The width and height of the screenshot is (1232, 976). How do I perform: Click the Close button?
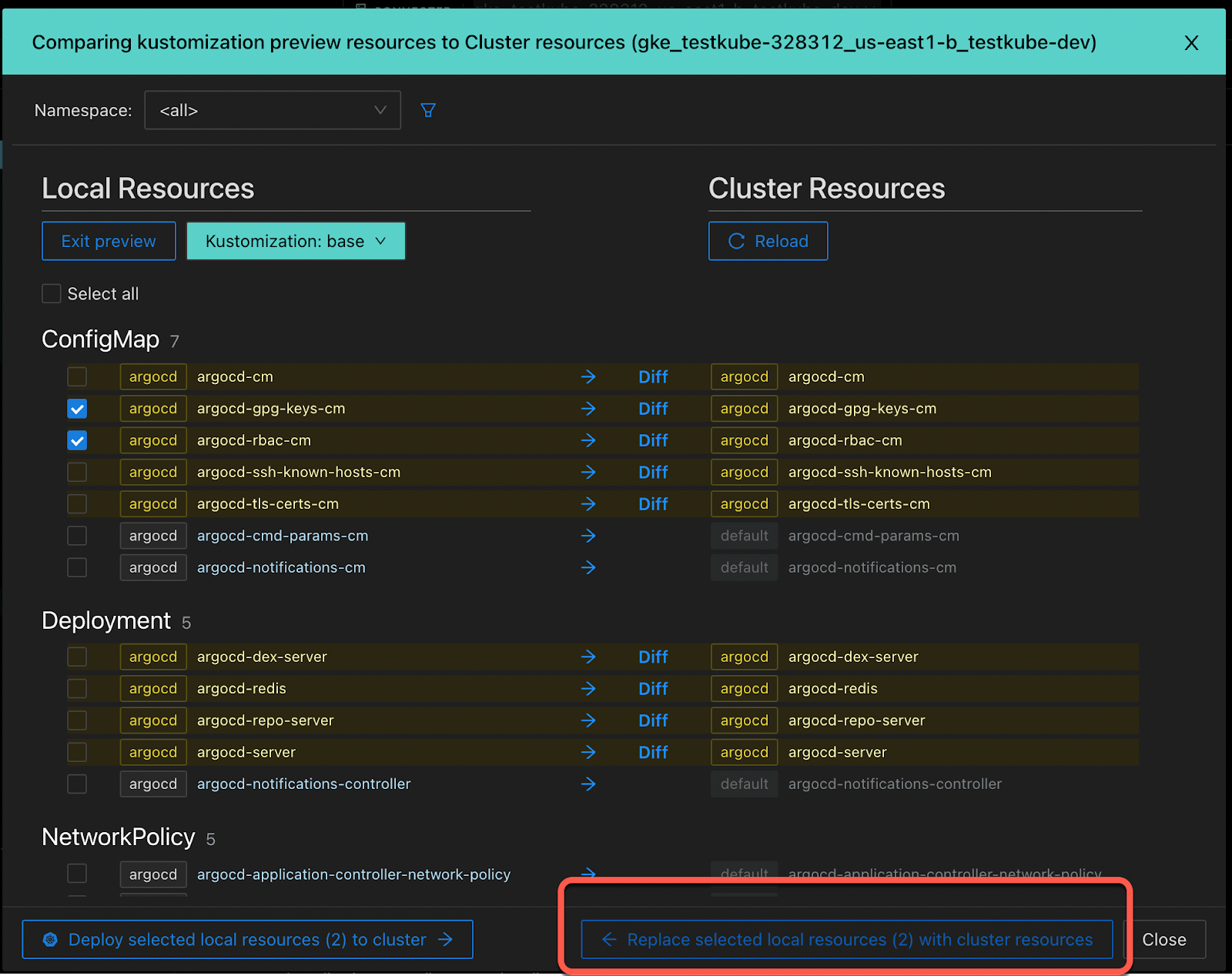point(1164,939)
